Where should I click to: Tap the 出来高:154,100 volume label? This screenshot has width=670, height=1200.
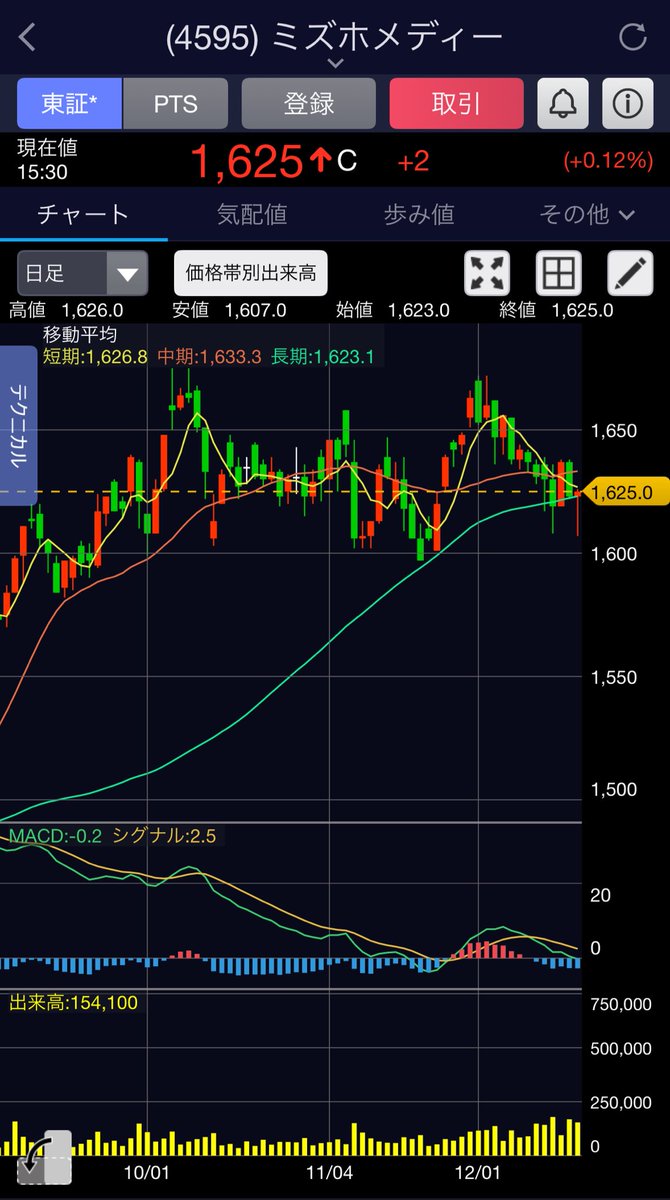[74, 1002]
